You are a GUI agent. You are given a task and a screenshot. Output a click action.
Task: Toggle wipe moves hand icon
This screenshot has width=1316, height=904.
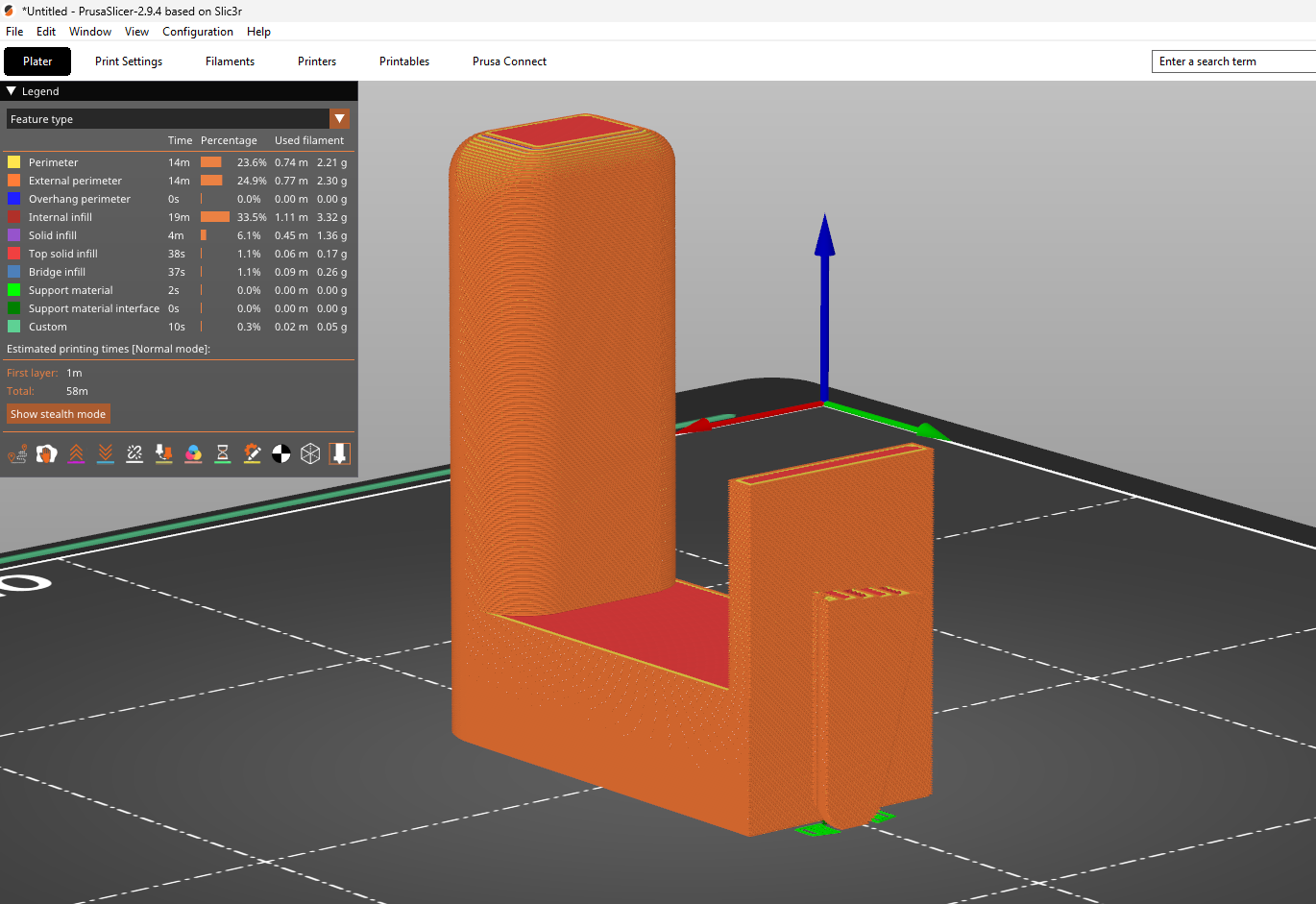[47, 453]
